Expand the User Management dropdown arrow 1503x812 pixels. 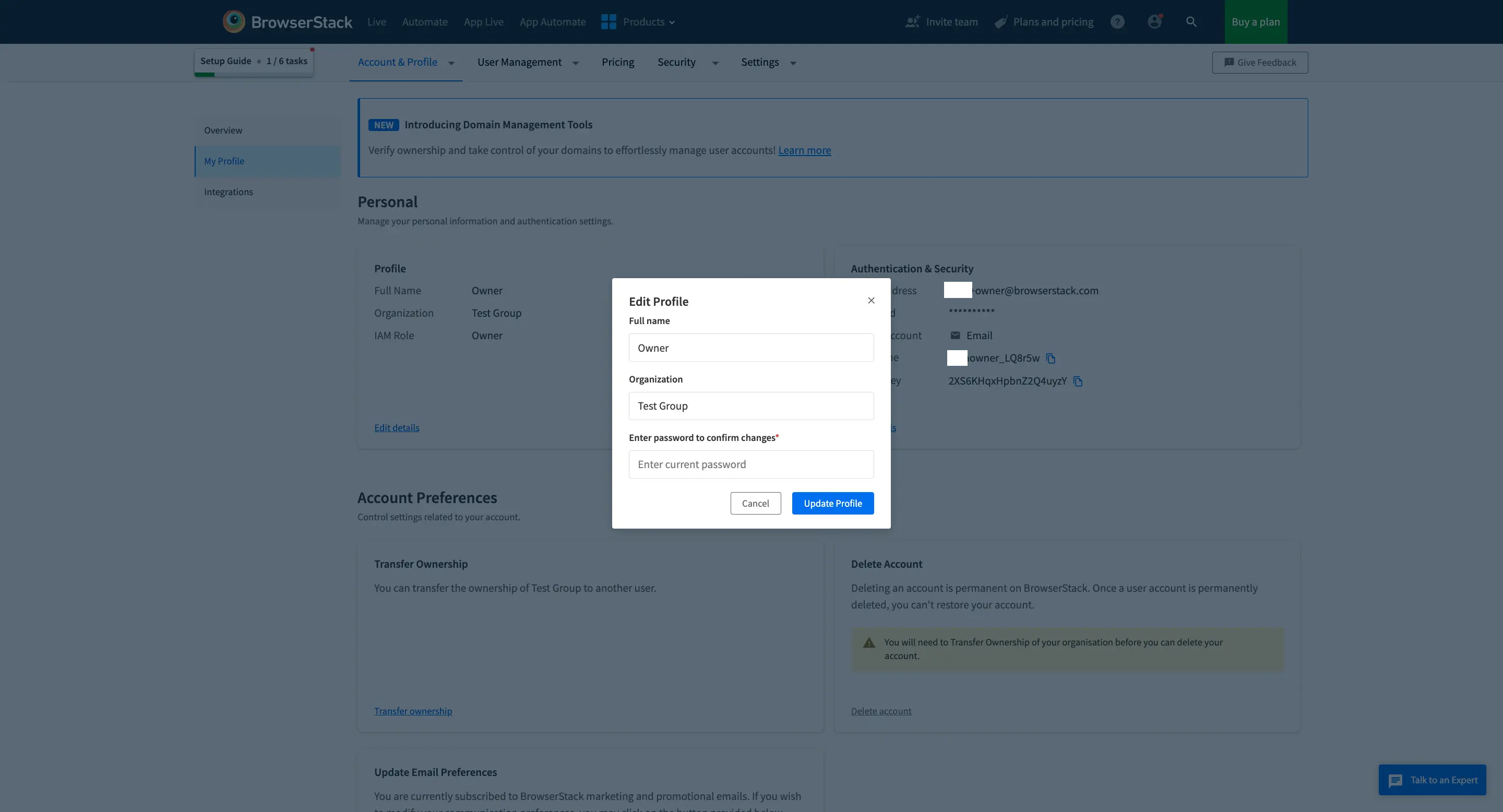575,63
